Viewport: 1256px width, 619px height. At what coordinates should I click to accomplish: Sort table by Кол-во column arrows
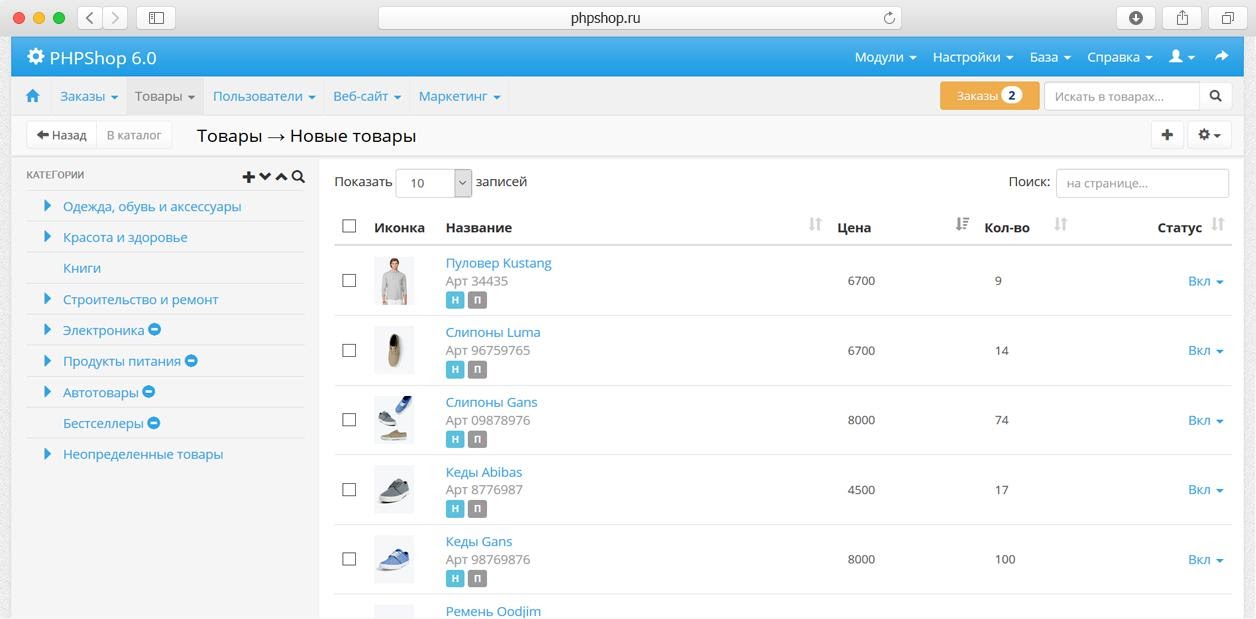pyautogui.click(x=1061, y=225)
